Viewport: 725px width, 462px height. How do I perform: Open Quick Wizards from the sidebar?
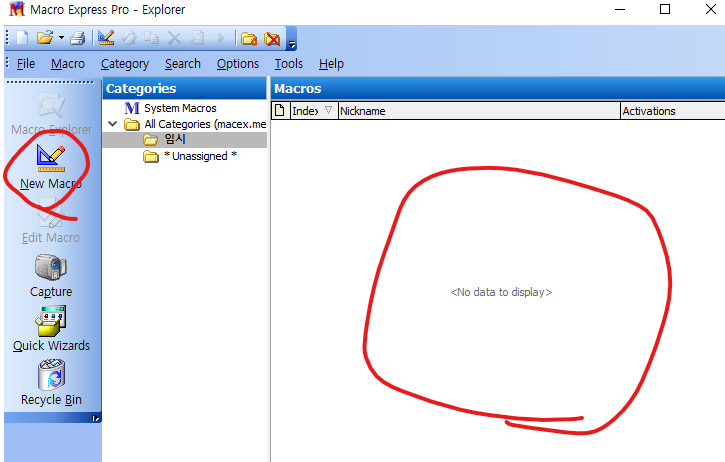tap(51, 329)
